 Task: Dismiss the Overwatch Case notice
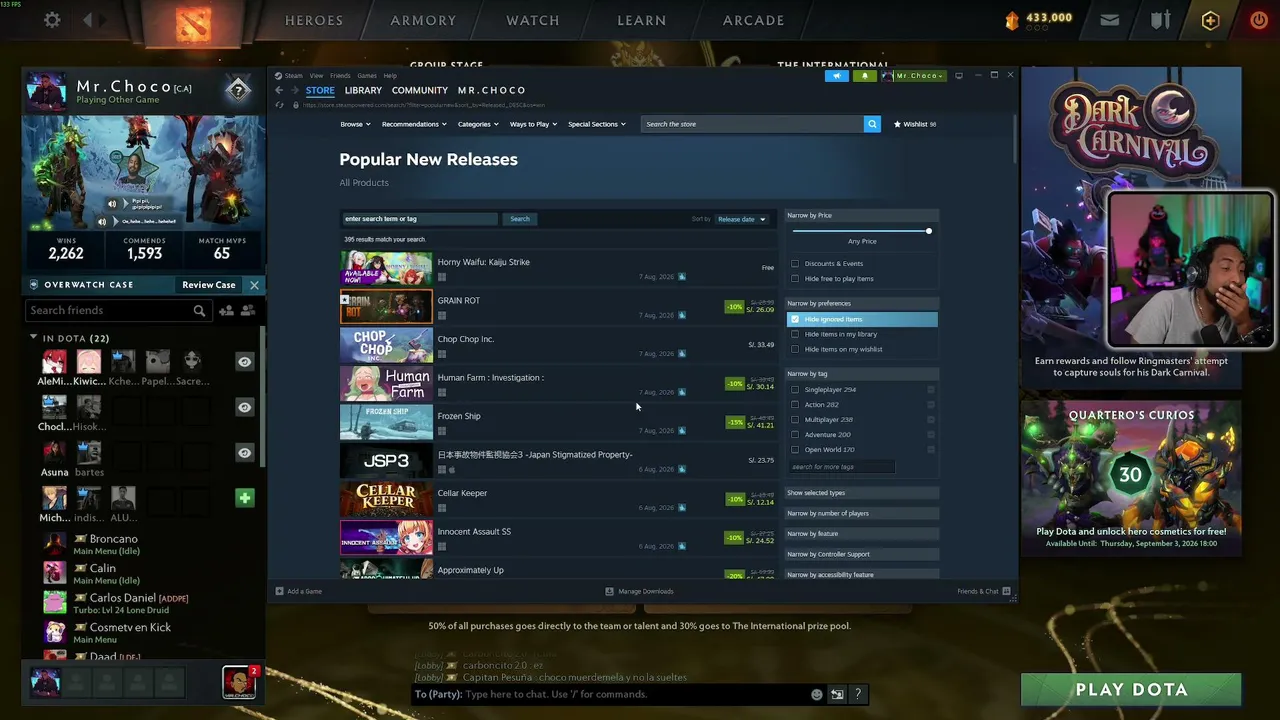[x=254, y=285]
